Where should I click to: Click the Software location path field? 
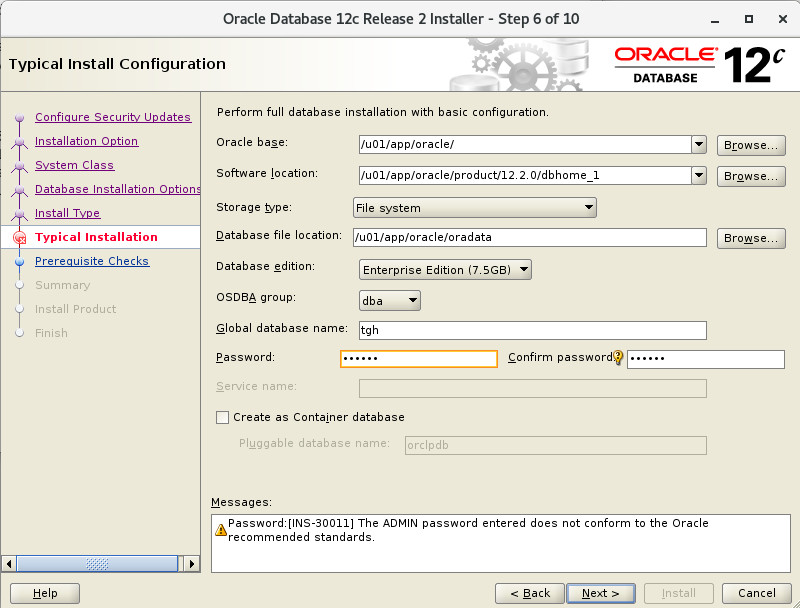[525, 175]
